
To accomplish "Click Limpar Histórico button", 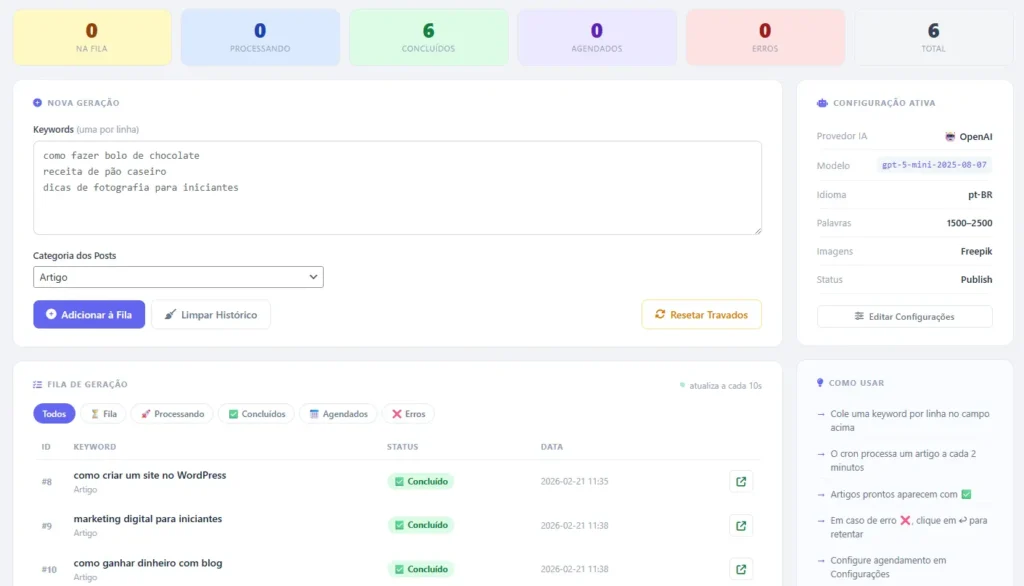I will pos(211,314).
